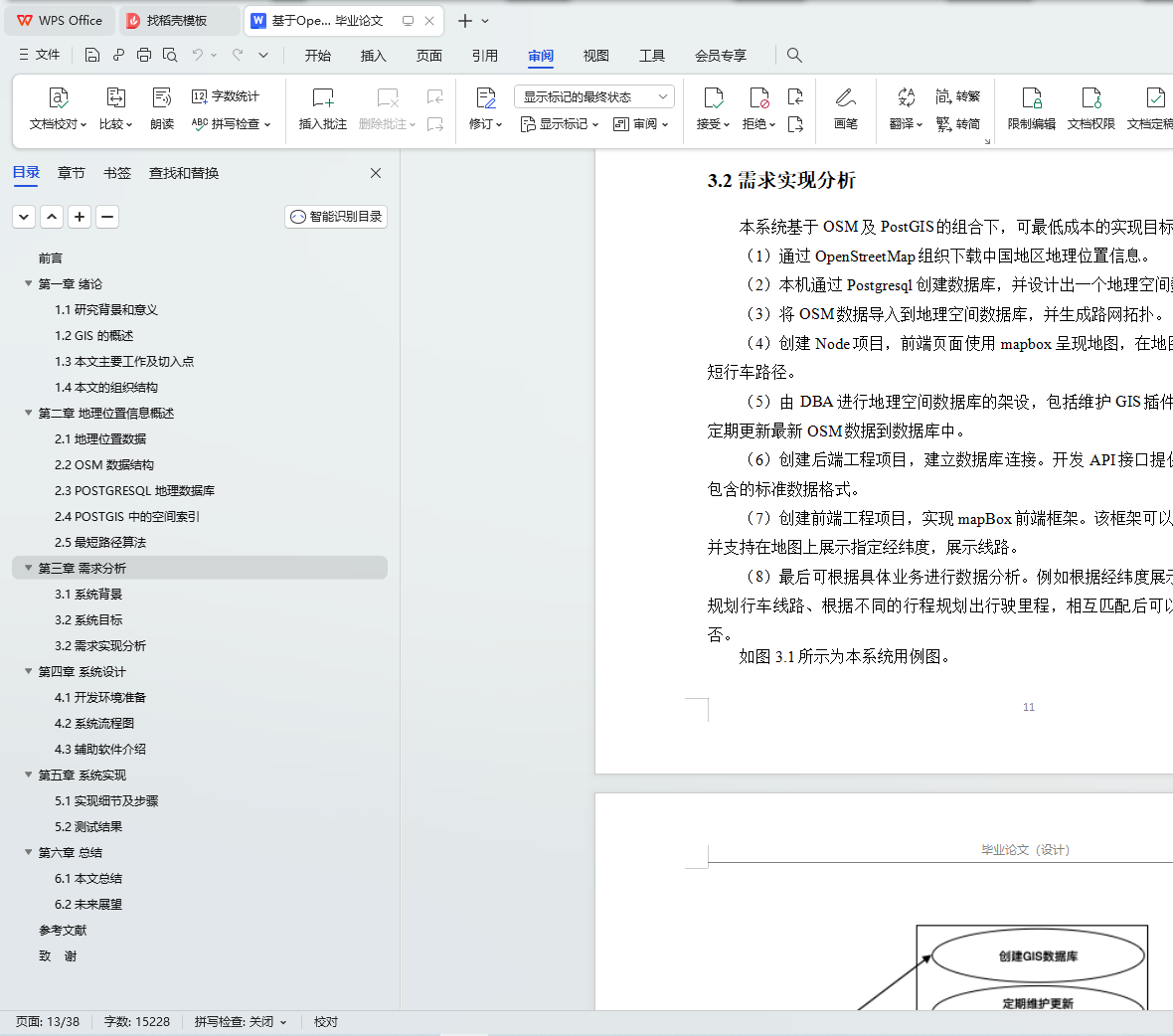The image size is (1173, 1036).
Task: Jump to 参考文献 heading
Action: pos(63,930)
